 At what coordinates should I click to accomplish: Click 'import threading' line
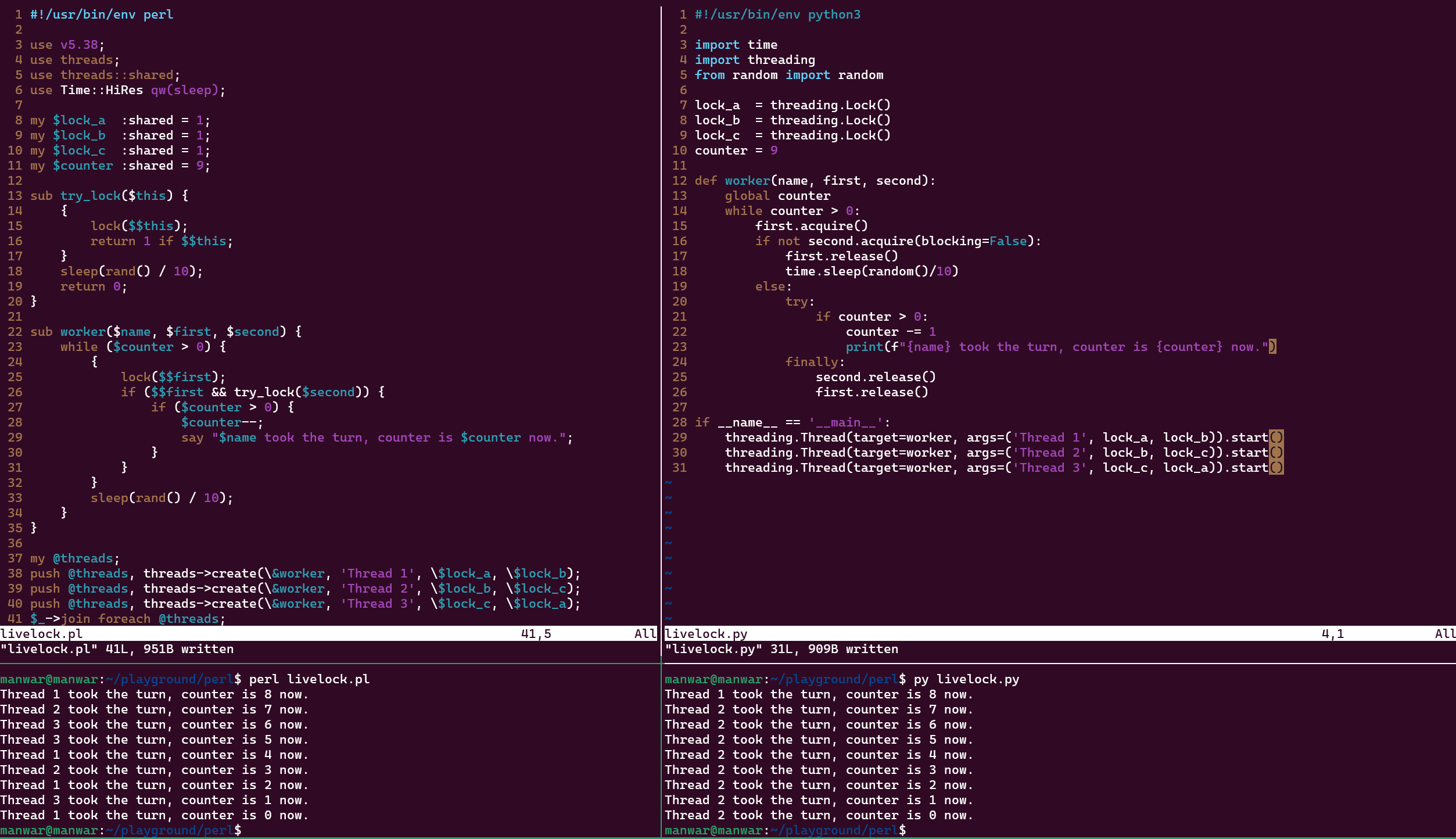click(x=755, y=60)
